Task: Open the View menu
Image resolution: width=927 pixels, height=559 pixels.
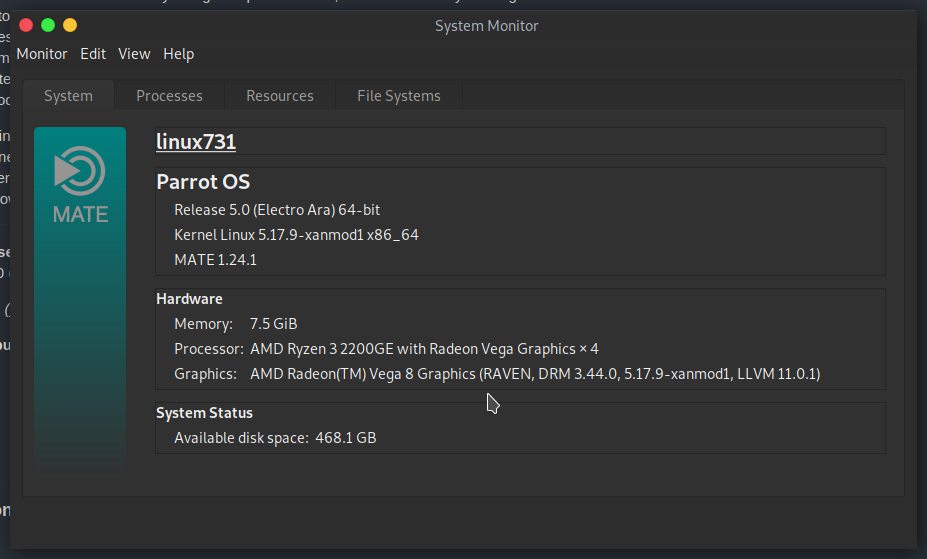Action: [134, 54]
